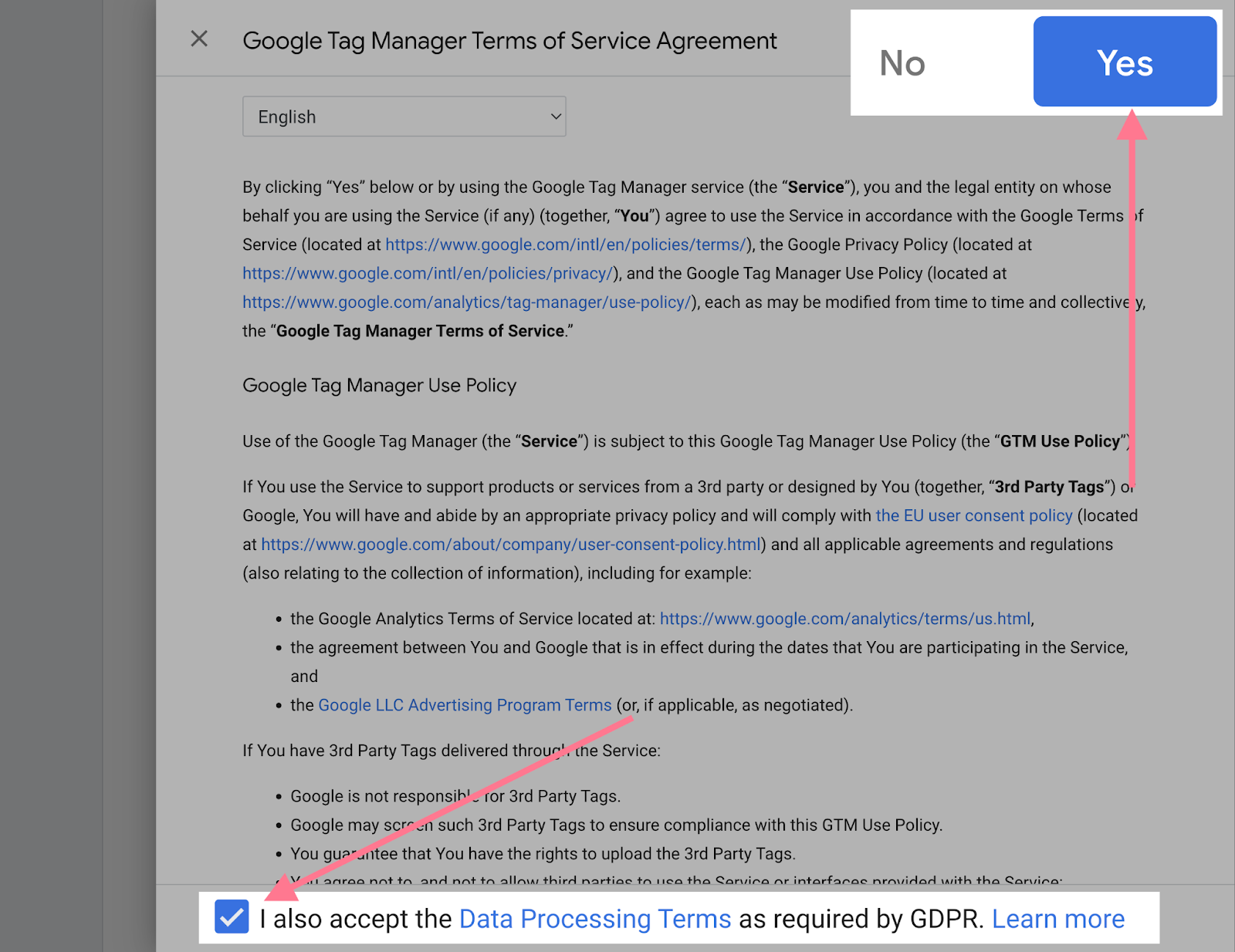Open the Google LLC Advertising Program Terms
Screen dimensions: 1235x952
pos(464,704)
